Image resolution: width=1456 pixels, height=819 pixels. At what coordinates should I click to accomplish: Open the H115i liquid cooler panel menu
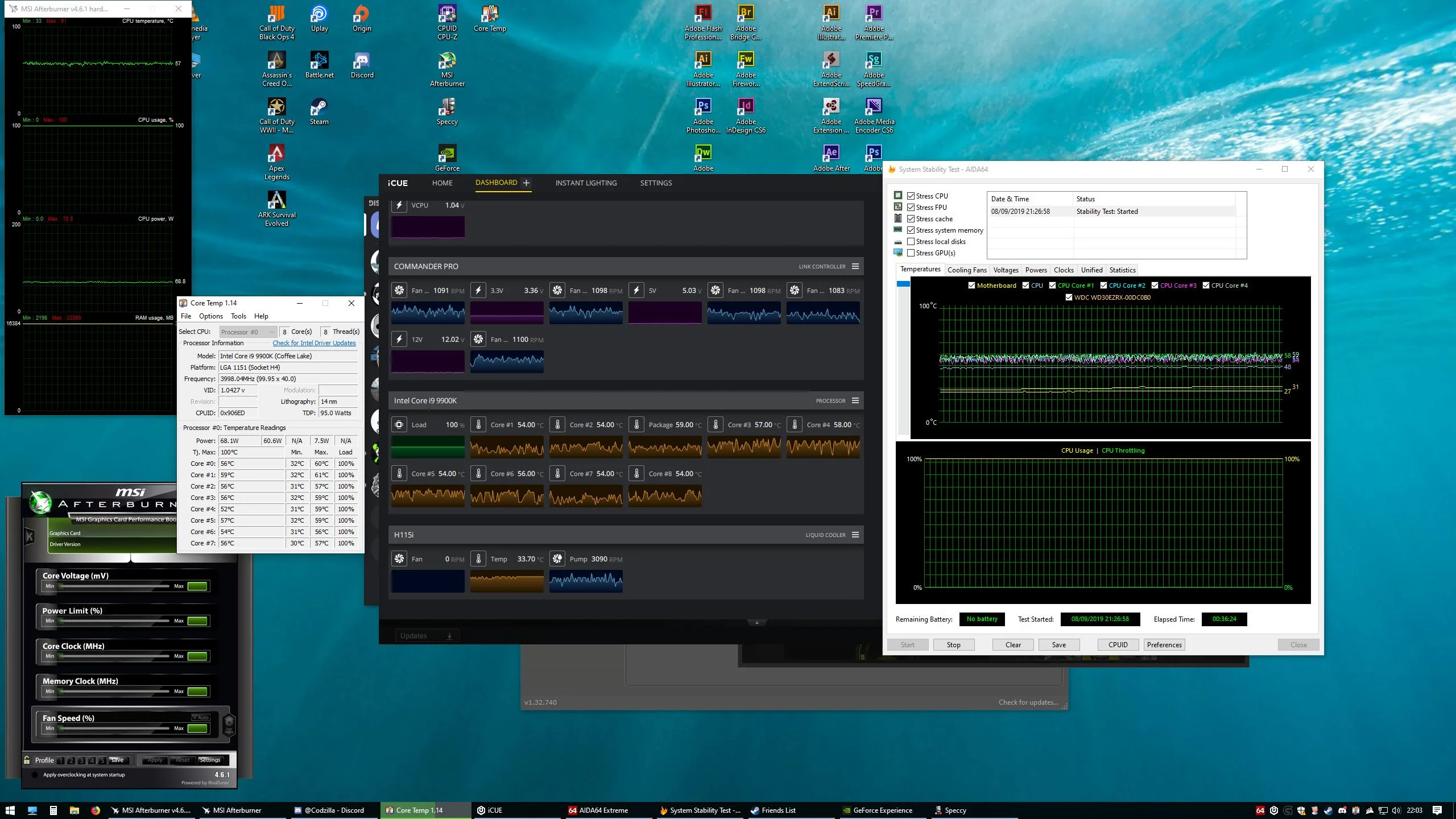[855, 535]
